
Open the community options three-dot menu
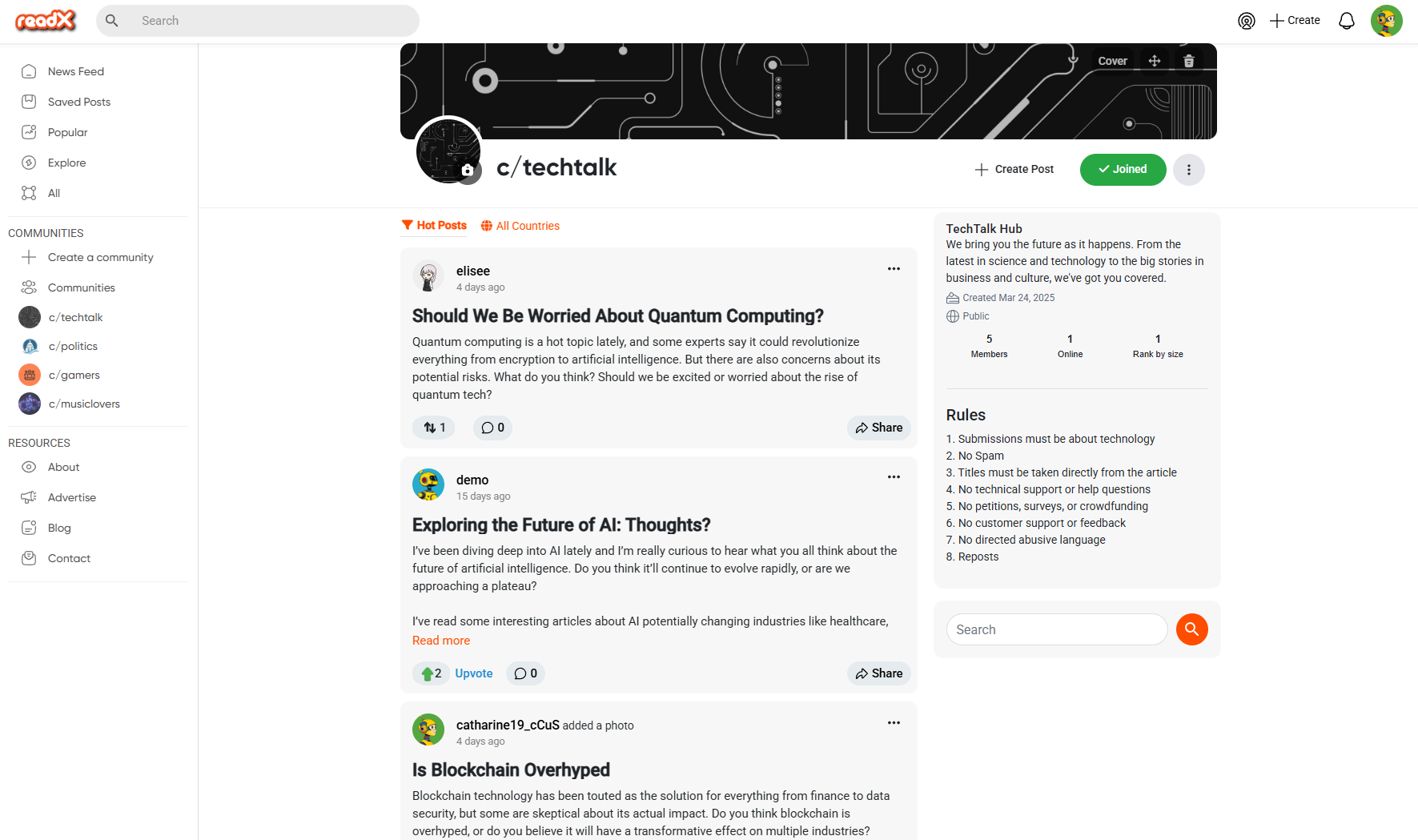[1189, 170]
